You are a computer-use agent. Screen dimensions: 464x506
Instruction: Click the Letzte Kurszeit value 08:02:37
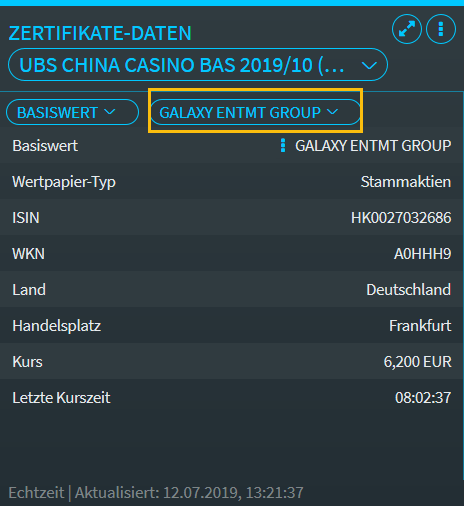point(423,398)
